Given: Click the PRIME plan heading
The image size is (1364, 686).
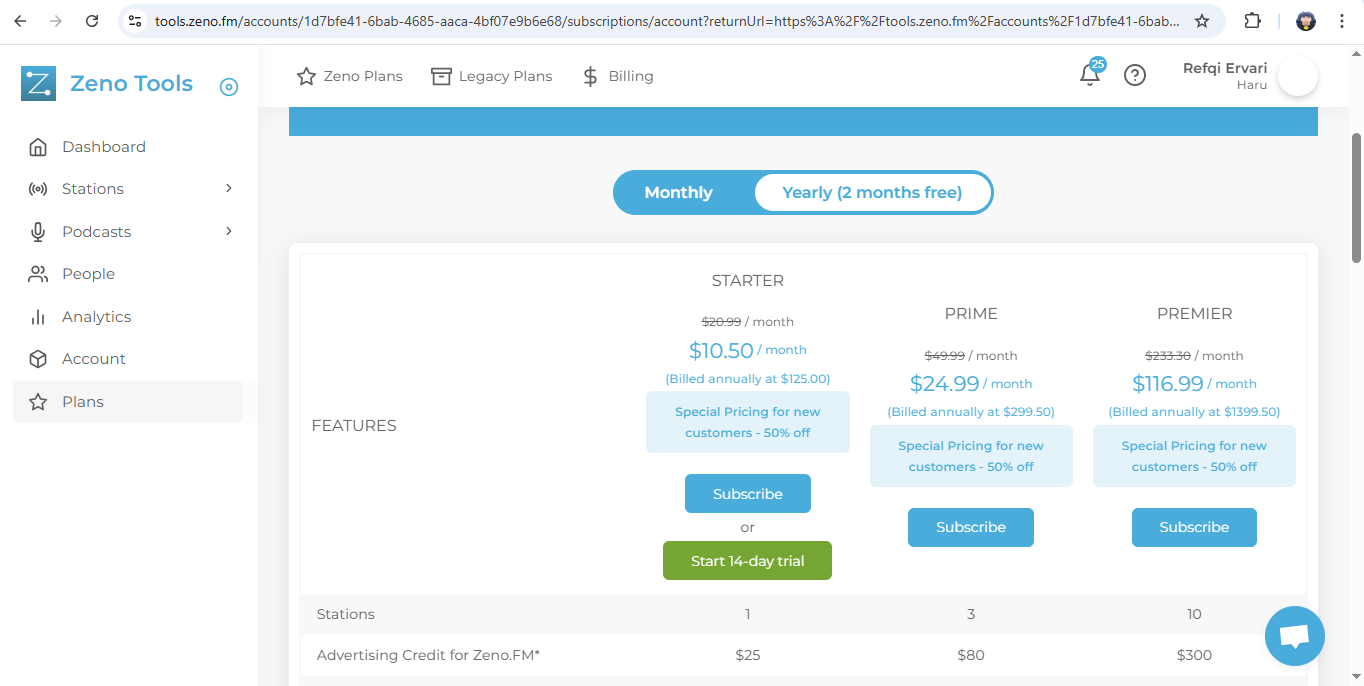Looking at the screenshot, I should coord(971,314).
